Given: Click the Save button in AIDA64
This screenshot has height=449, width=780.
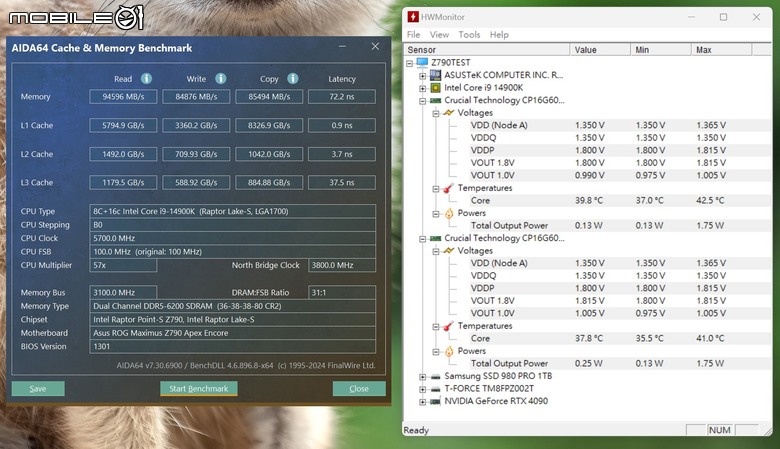Looking at the screenshot, I should coord(38,388).
